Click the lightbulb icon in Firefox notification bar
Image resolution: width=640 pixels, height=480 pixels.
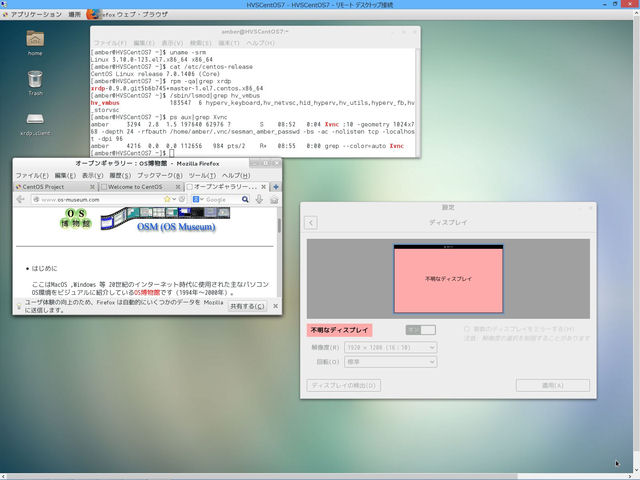(x=19, y=306)
